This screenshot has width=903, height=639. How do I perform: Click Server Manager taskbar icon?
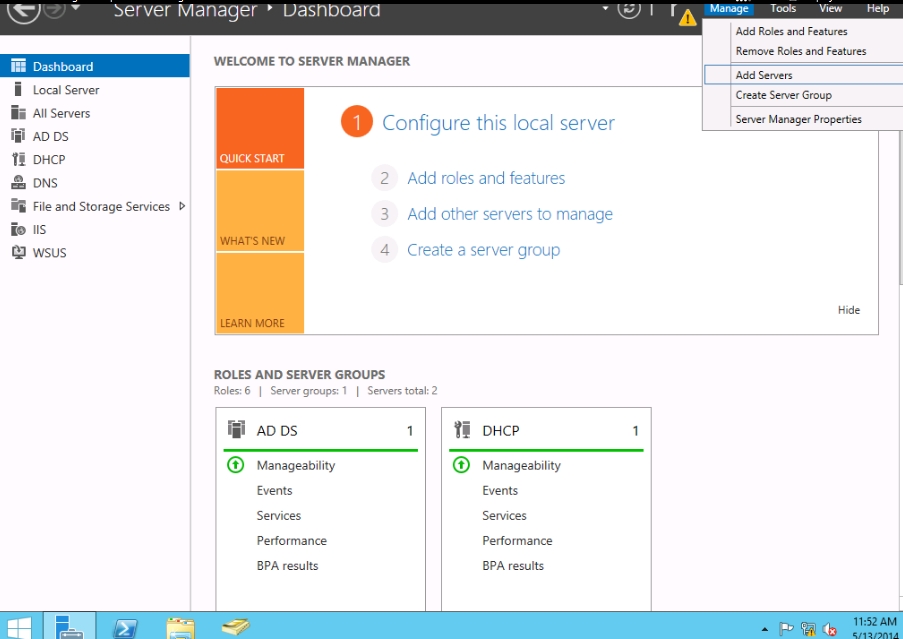[x=70, y=626]
